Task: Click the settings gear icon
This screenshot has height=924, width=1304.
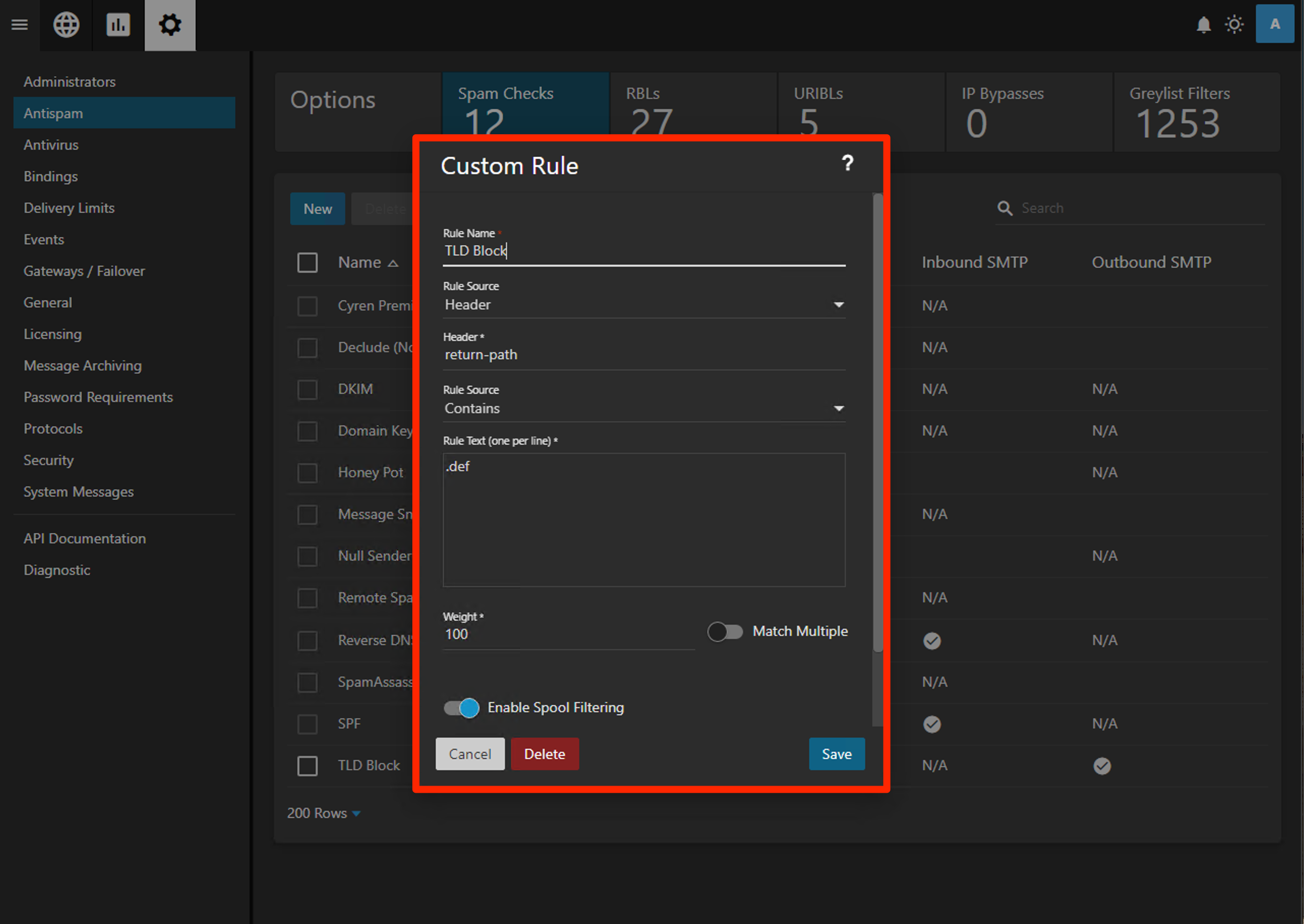Action: point(169,24)
